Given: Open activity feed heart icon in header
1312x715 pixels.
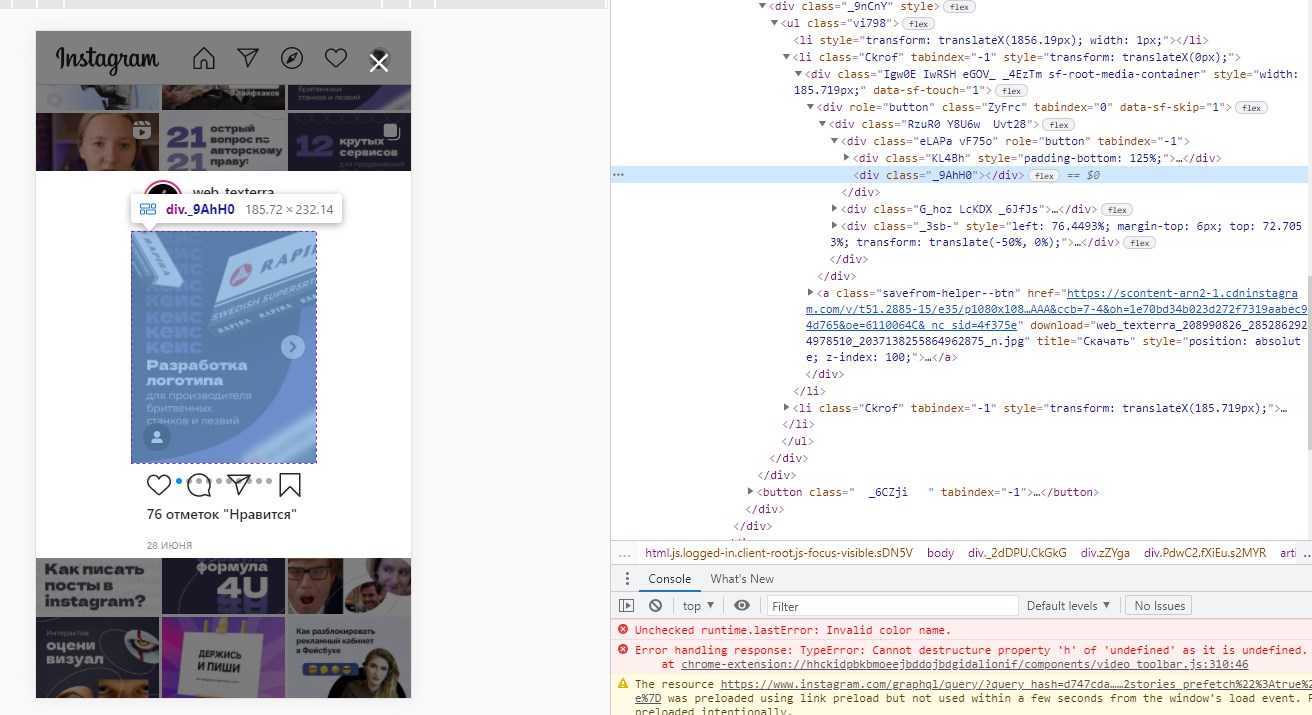Looking at the screenshot, I should 336,59.
